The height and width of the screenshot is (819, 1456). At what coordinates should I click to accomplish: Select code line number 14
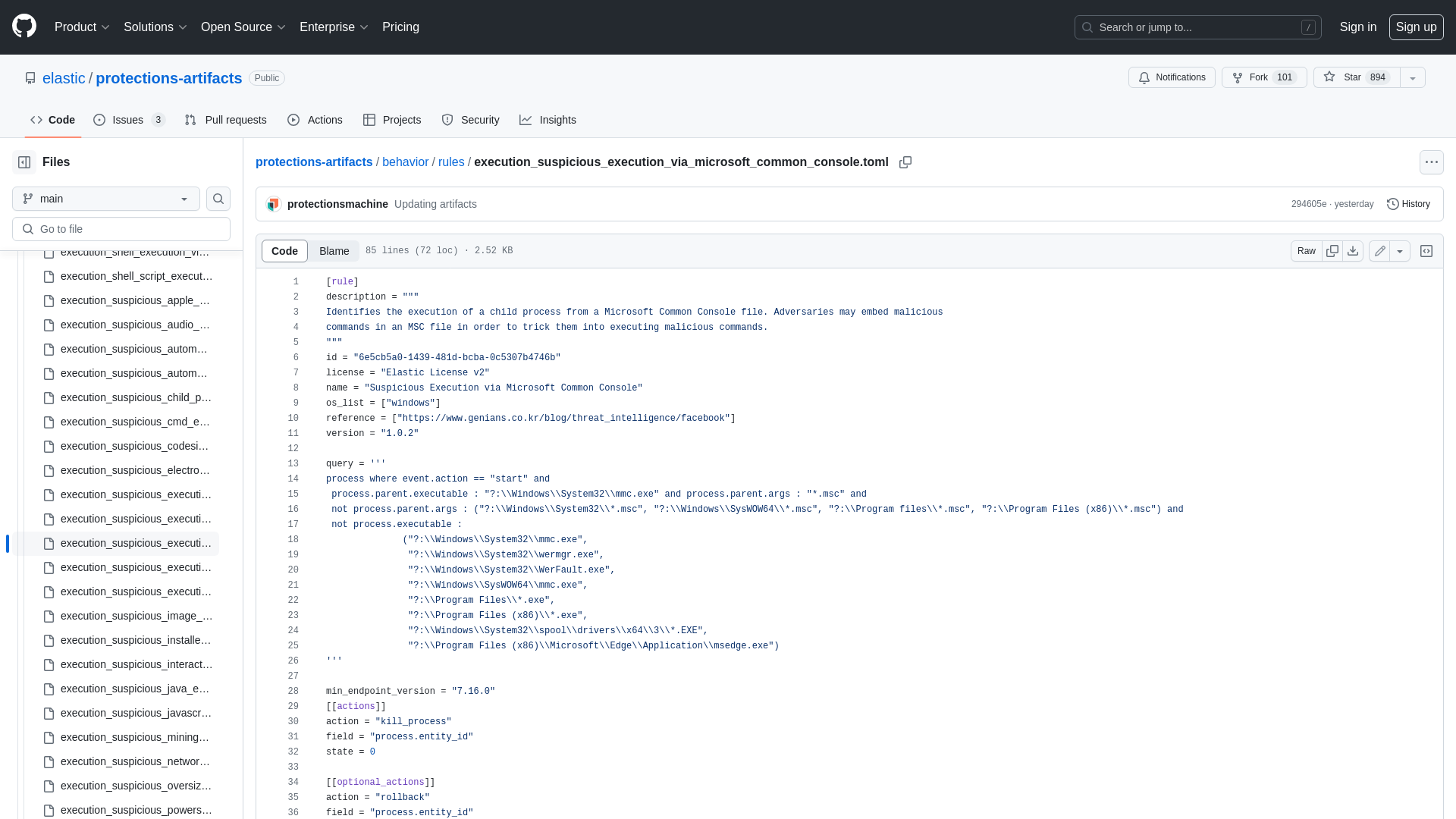tap(293, 479)
